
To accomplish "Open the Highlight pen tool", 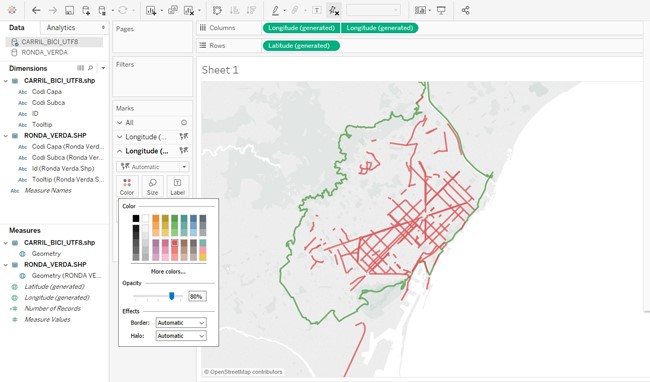I will [x=275, y=10].
